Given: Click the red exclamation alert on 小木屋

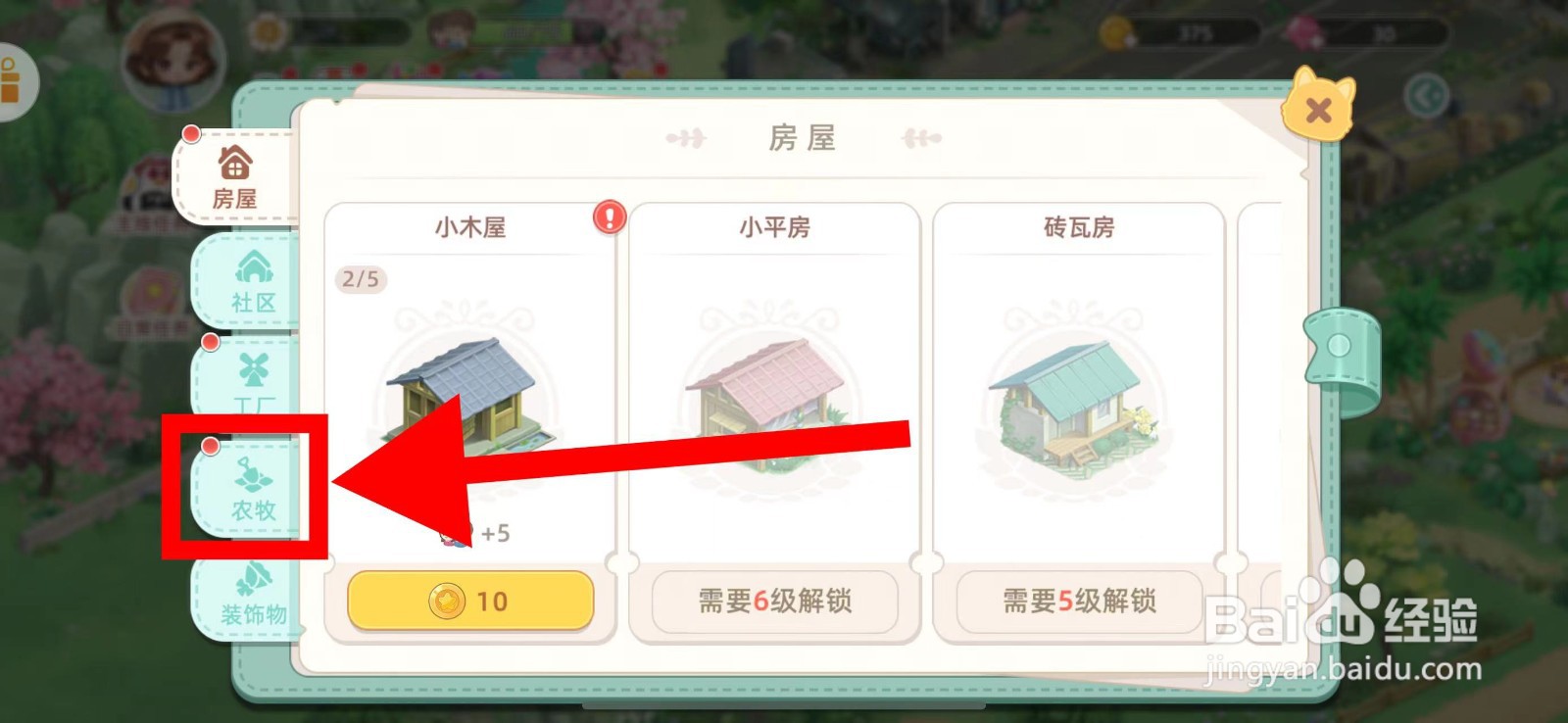Looking at the screenshot, I should point(609,217).
